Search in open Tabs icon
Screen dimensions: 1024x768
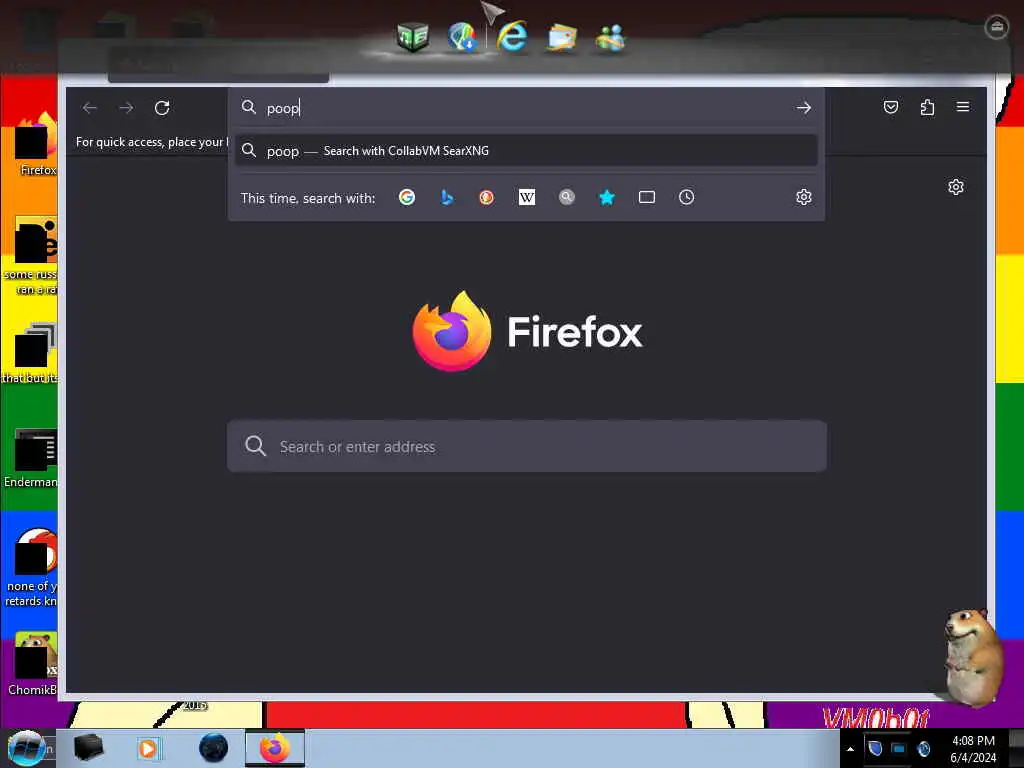tap(647, 197)
